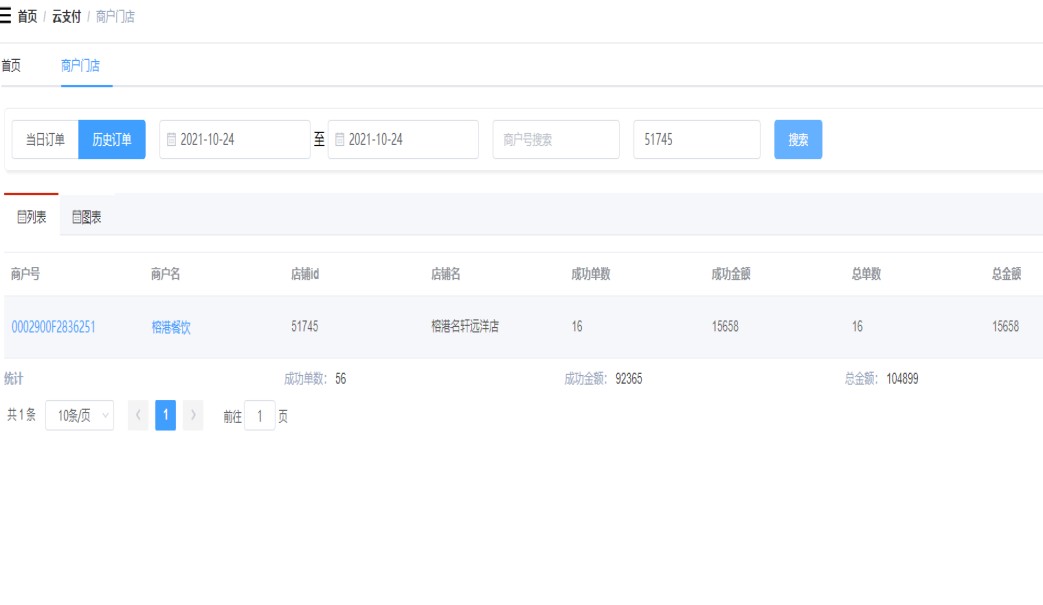Click the start date calendar icon
Image resolution: width=1043 pixels, height=605 pixels.
point(171,140)
